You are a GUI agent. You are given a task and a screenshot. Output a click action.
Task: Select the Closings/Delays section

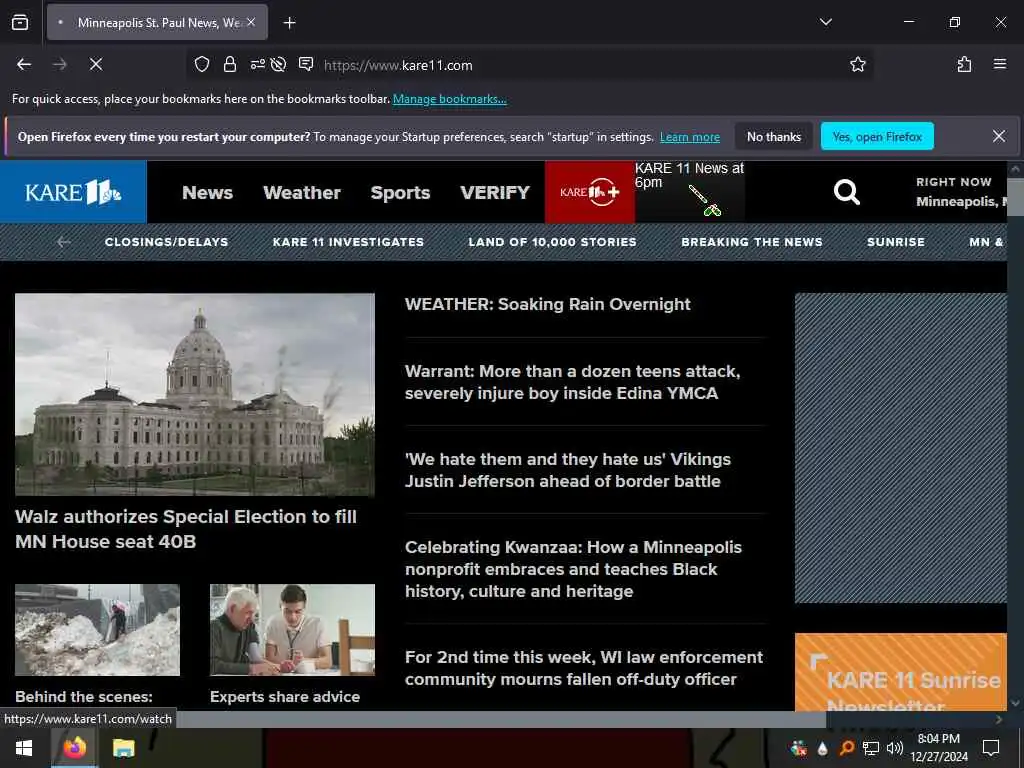click(x=167, y=242)
